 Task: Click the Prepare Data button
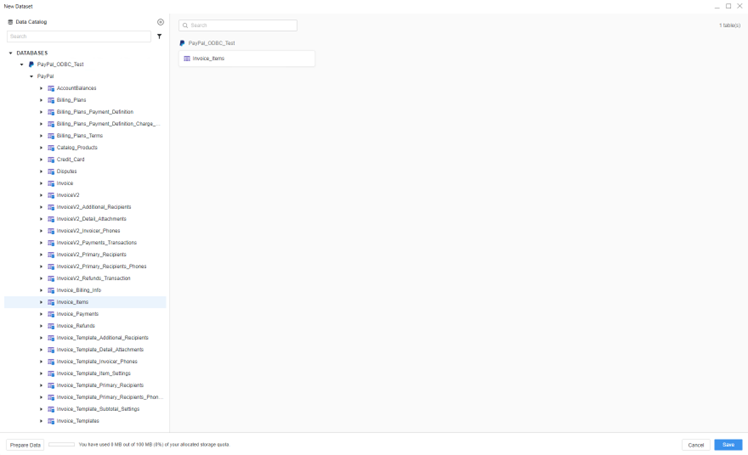point(25,445)
